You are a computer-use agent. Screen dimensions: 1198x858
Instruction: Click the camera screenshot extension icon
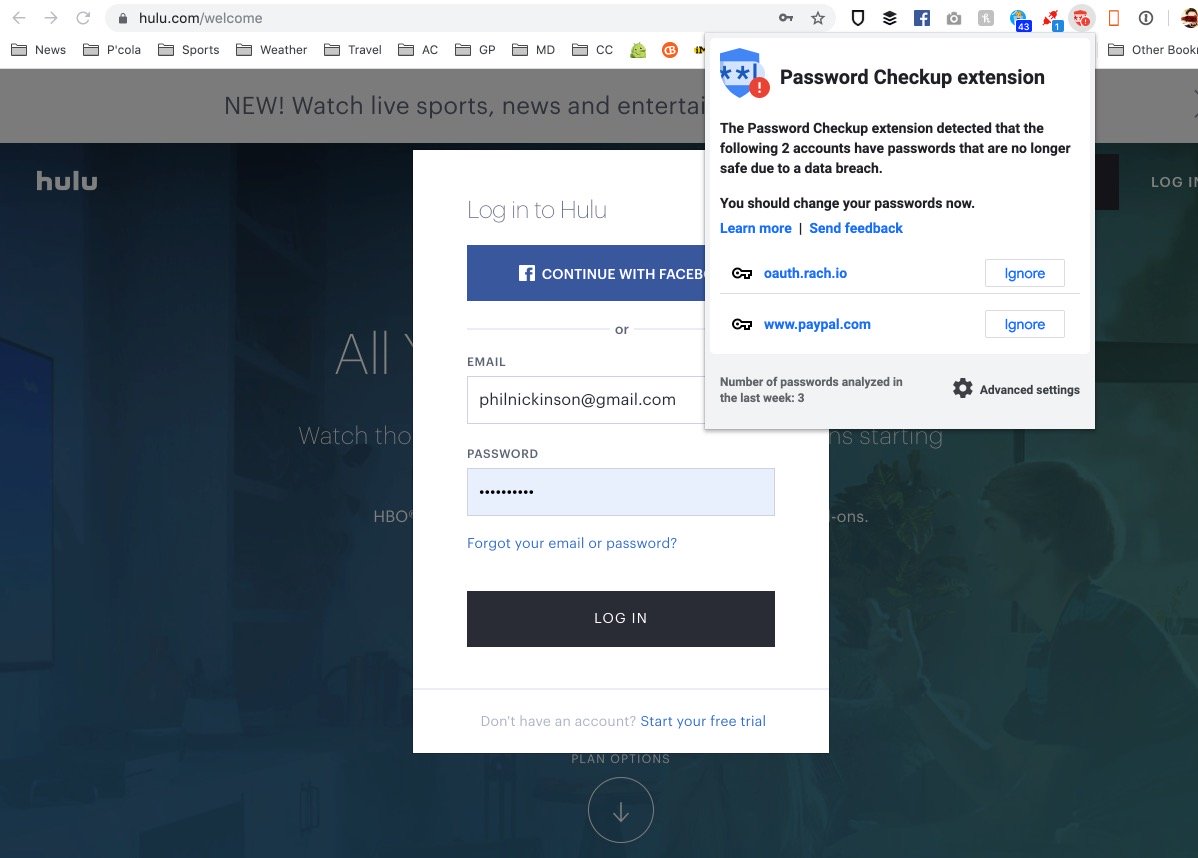pos(954,18)
